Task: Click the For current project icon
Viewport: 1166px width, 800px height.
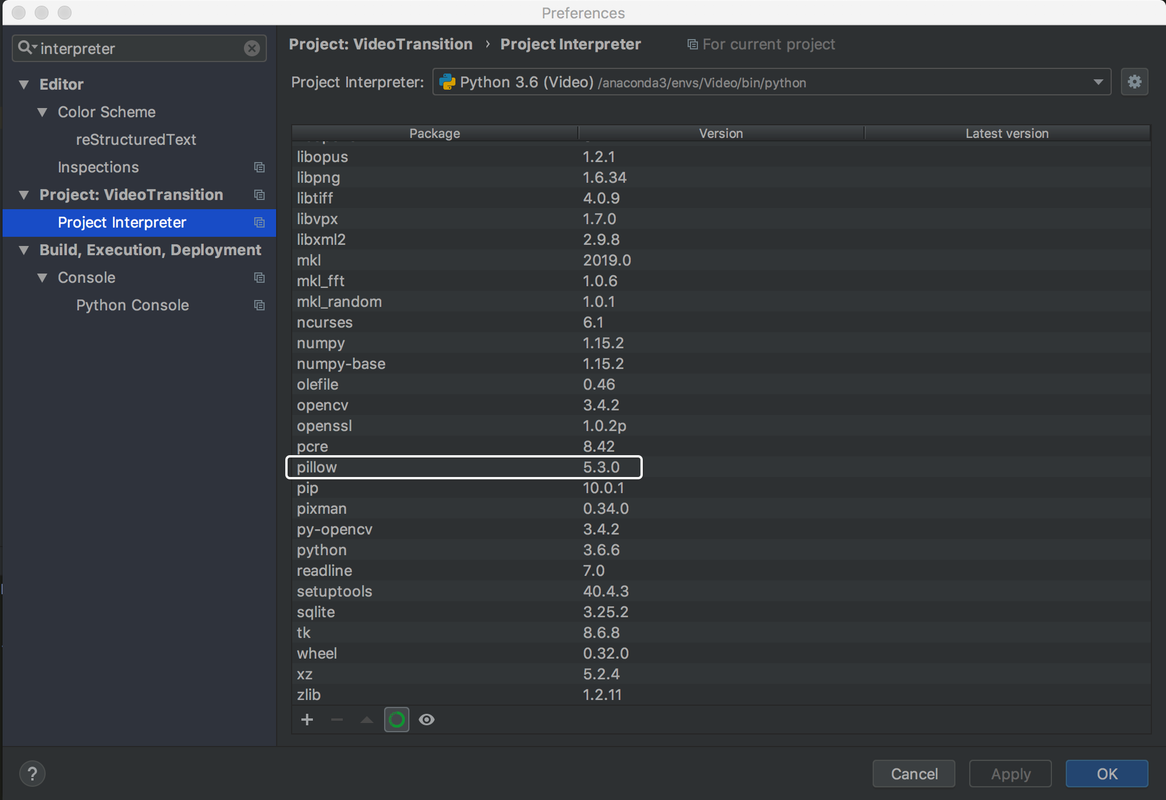Action: pyautogui.click(x=692, y=45)
